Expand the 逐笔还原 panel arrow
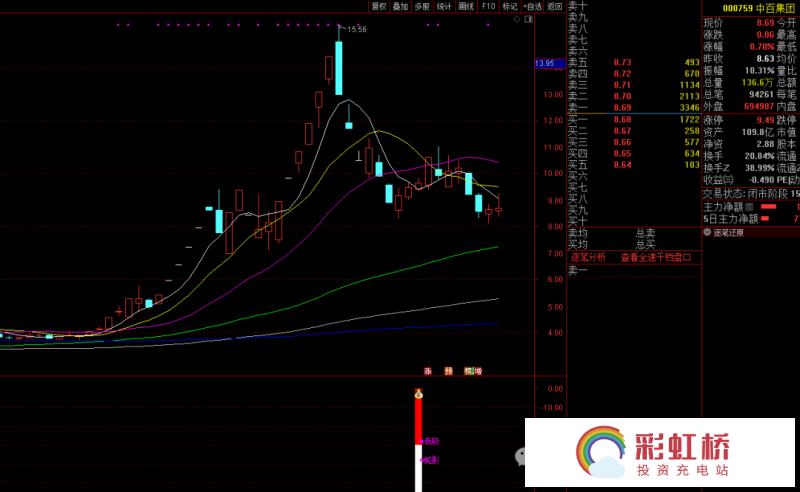 (x=706, y=232)
